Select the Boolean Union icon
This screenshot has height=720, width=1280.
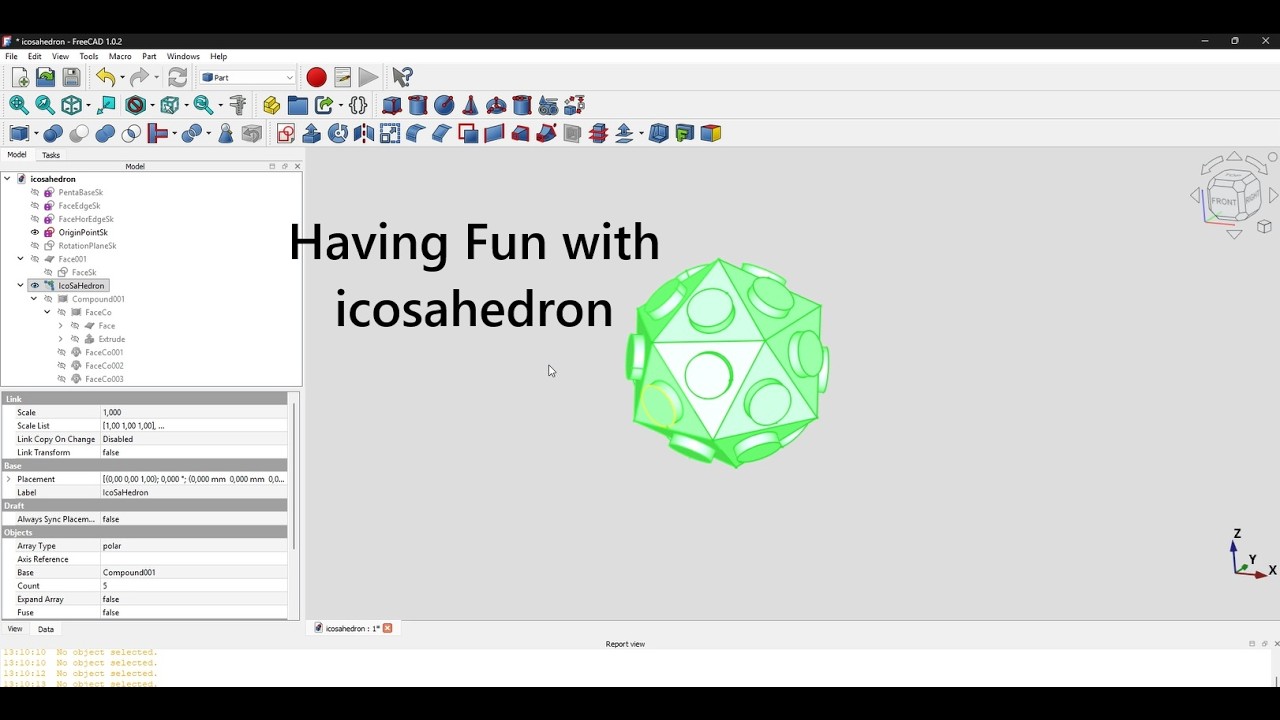[105, 133]
